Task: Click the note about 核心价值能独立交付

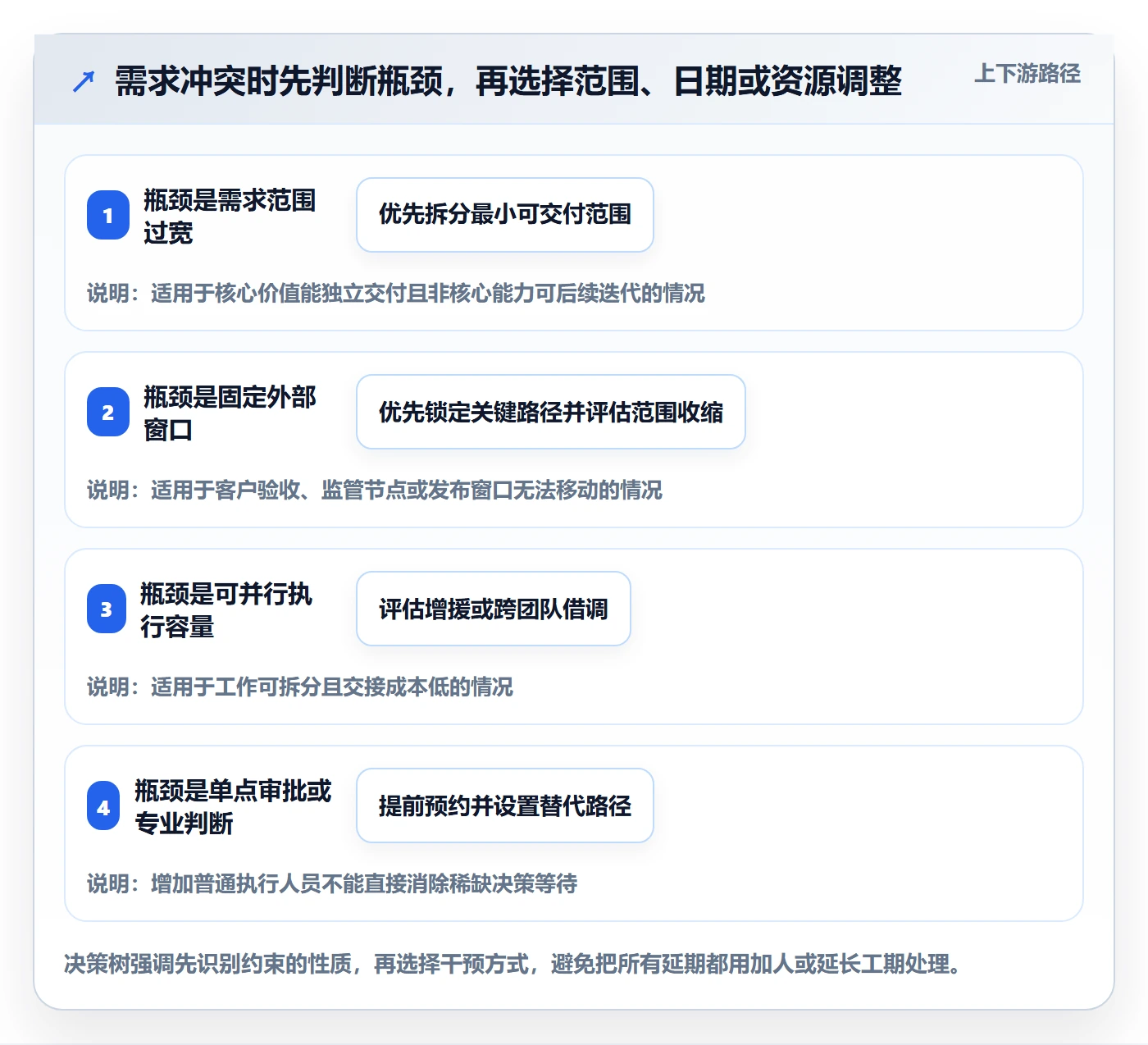Action: (x=396, y=293)
